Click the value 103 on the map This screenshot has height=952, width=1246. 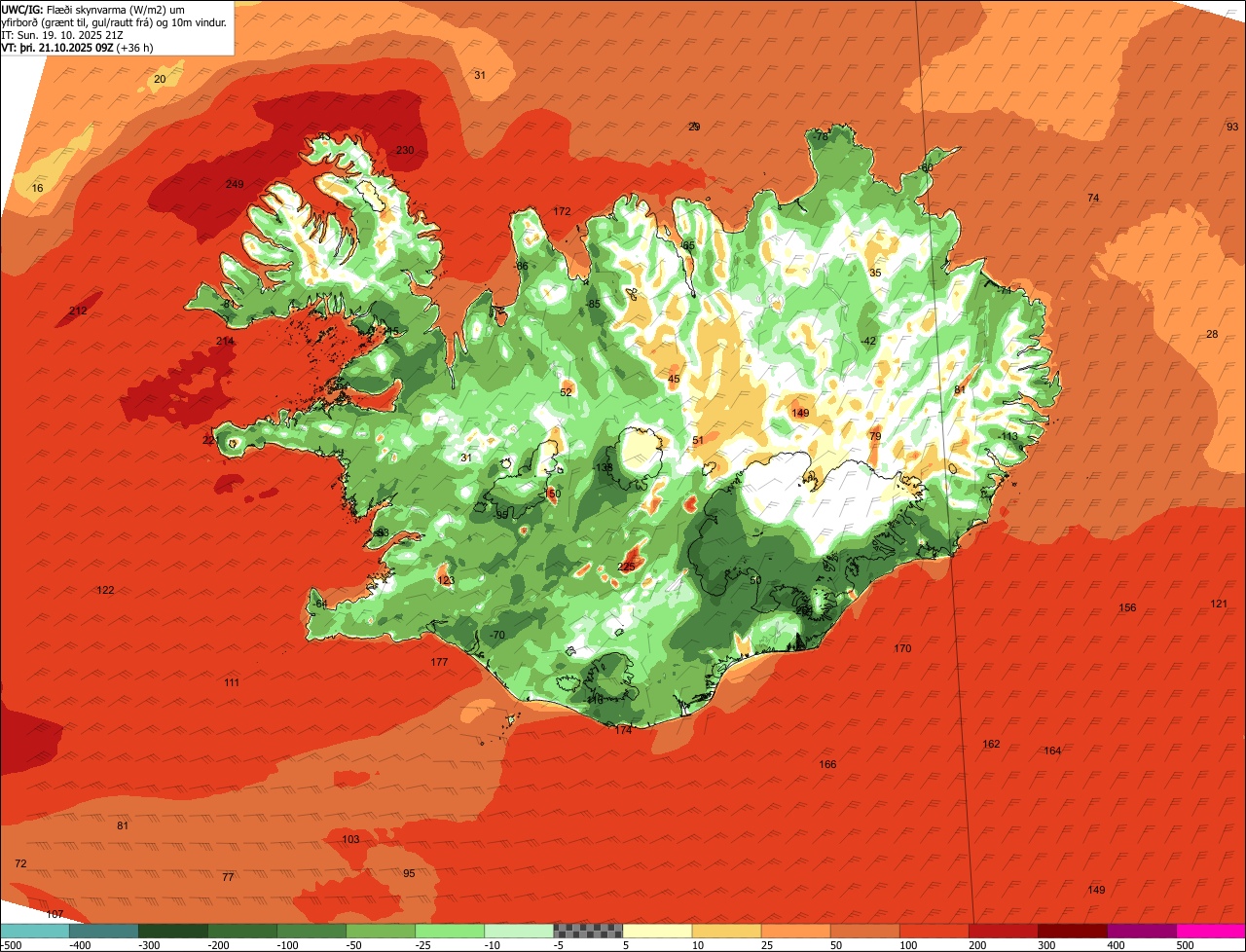(350, 839)
